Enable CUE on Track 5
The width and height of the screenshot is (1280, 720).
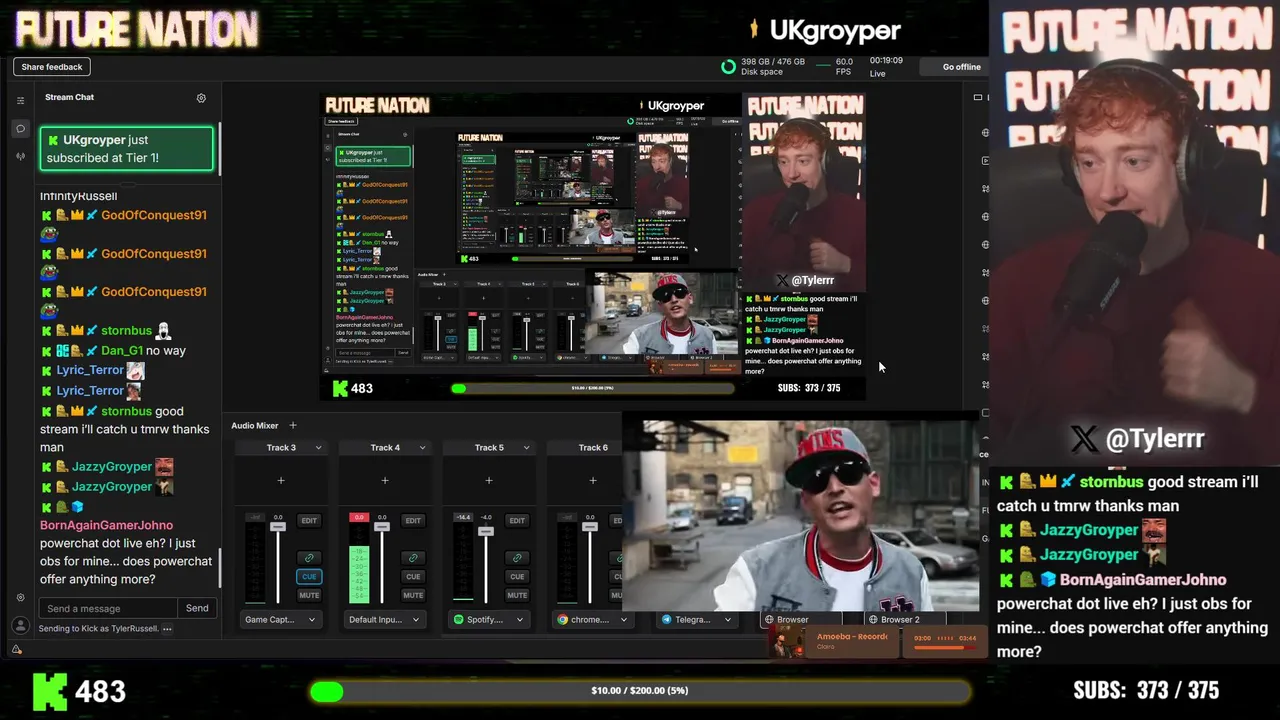(517, 576)
